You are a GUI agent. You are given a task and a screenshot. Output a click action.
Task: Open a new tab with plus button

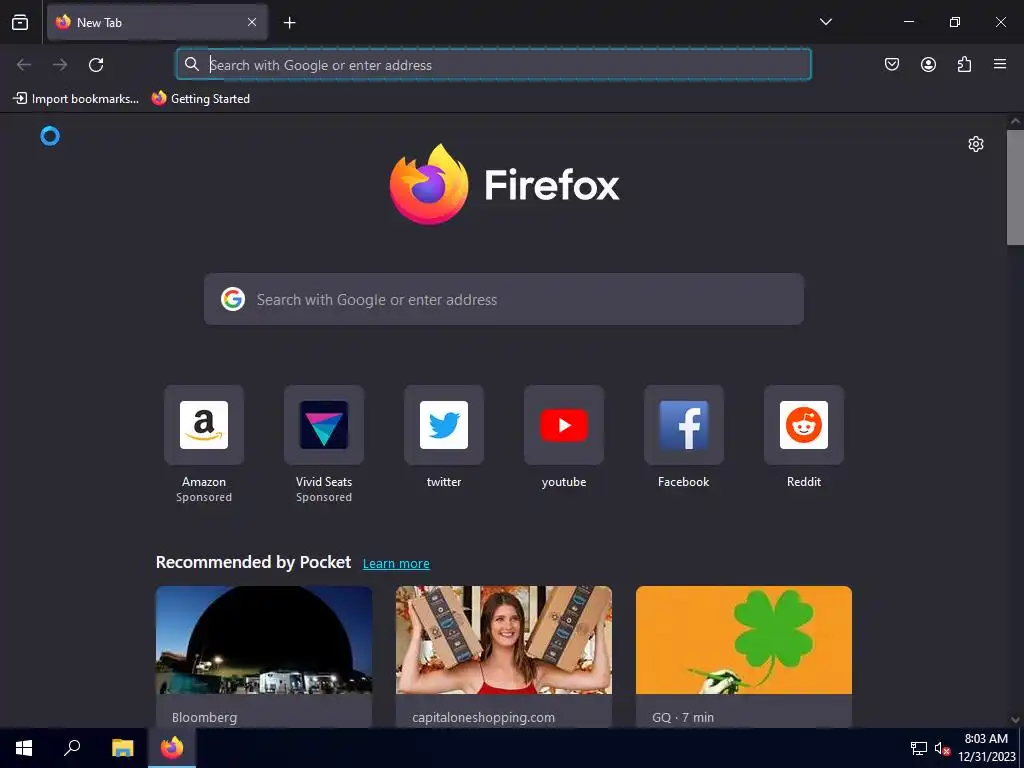289,23
